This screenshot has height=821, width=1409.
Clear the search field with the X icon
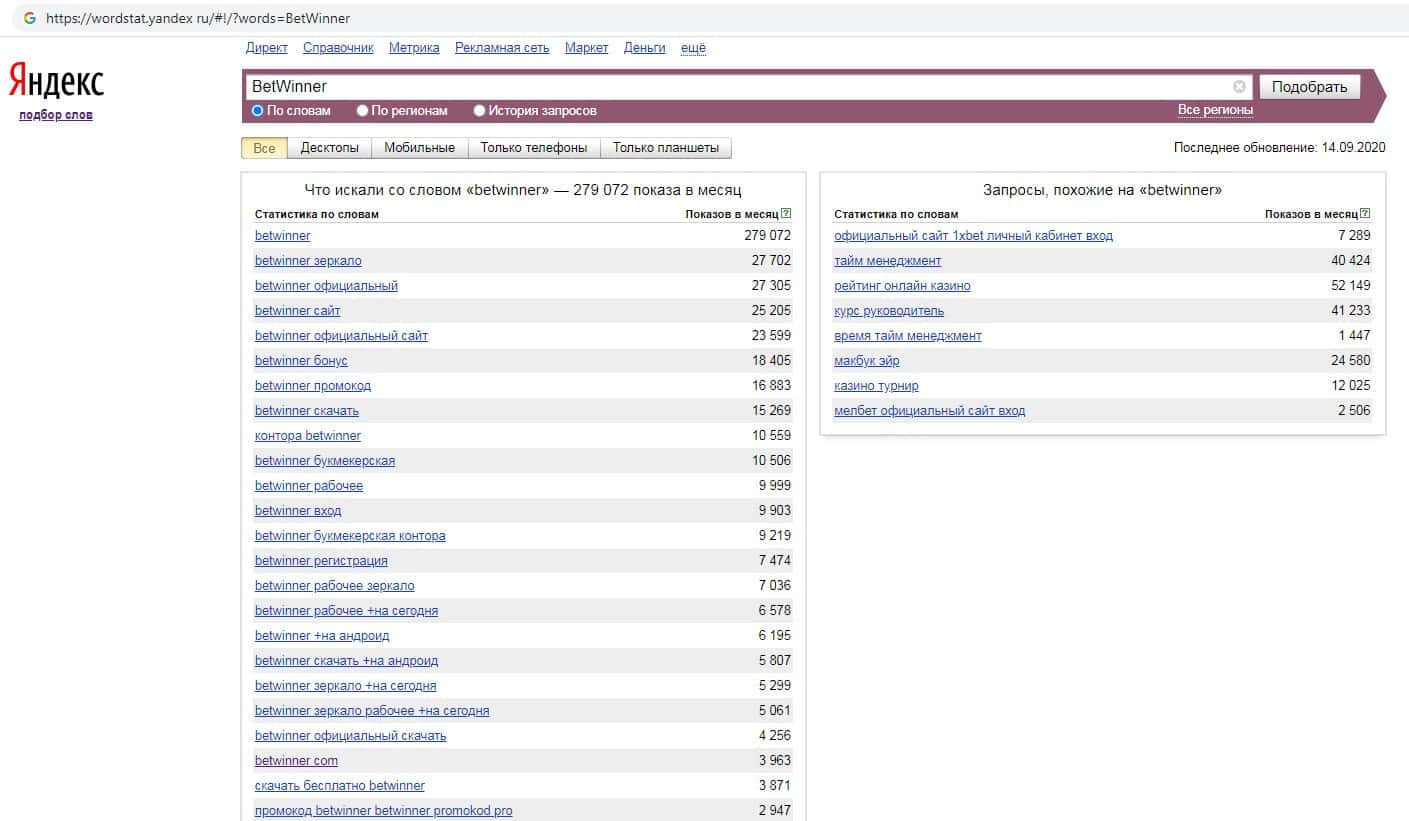pos(1239,87)
